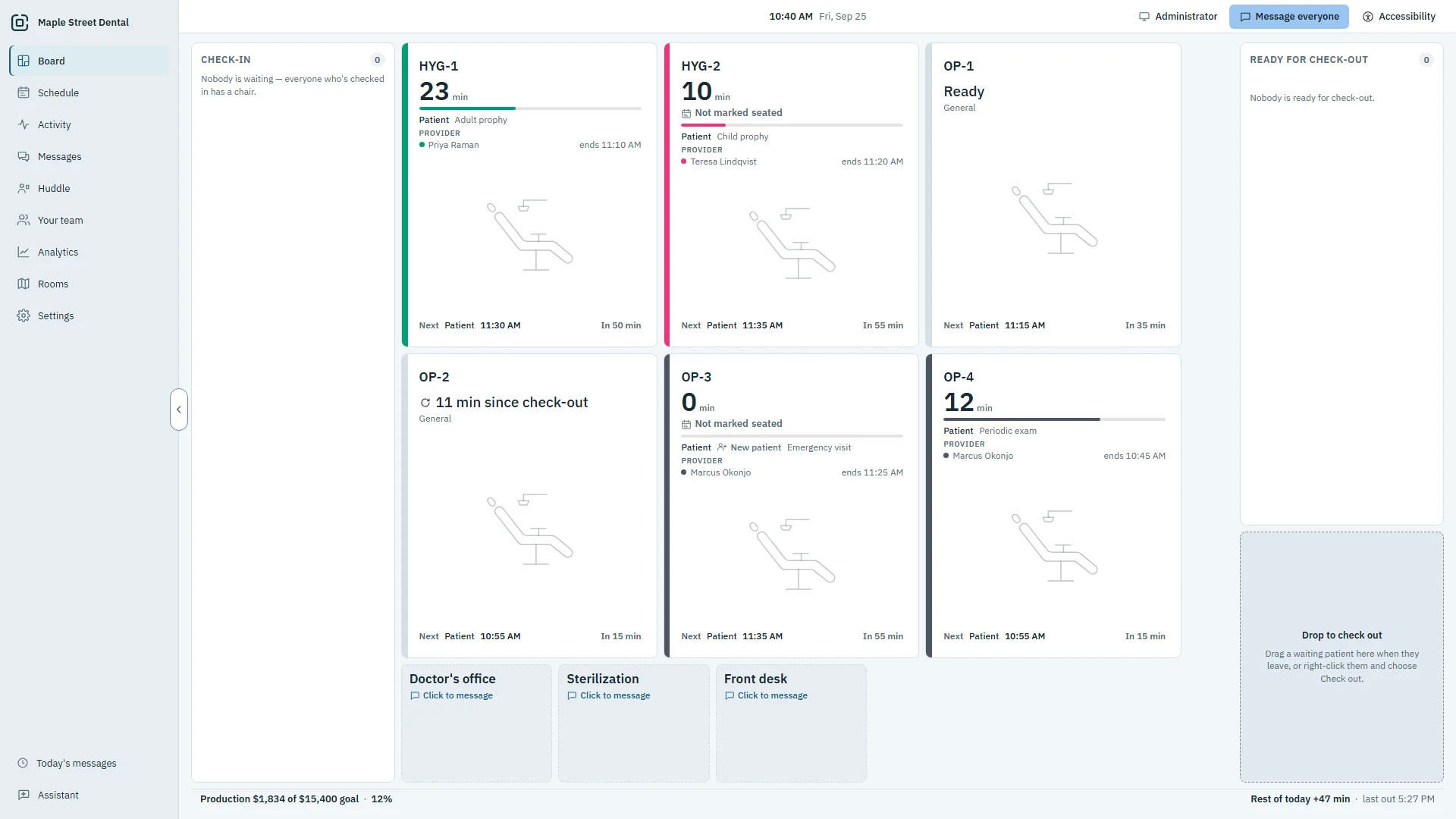The width and height of the screenshot is (1456, 819).
Task: Open the Schedule calendar icon
Action: coord(24,93)
